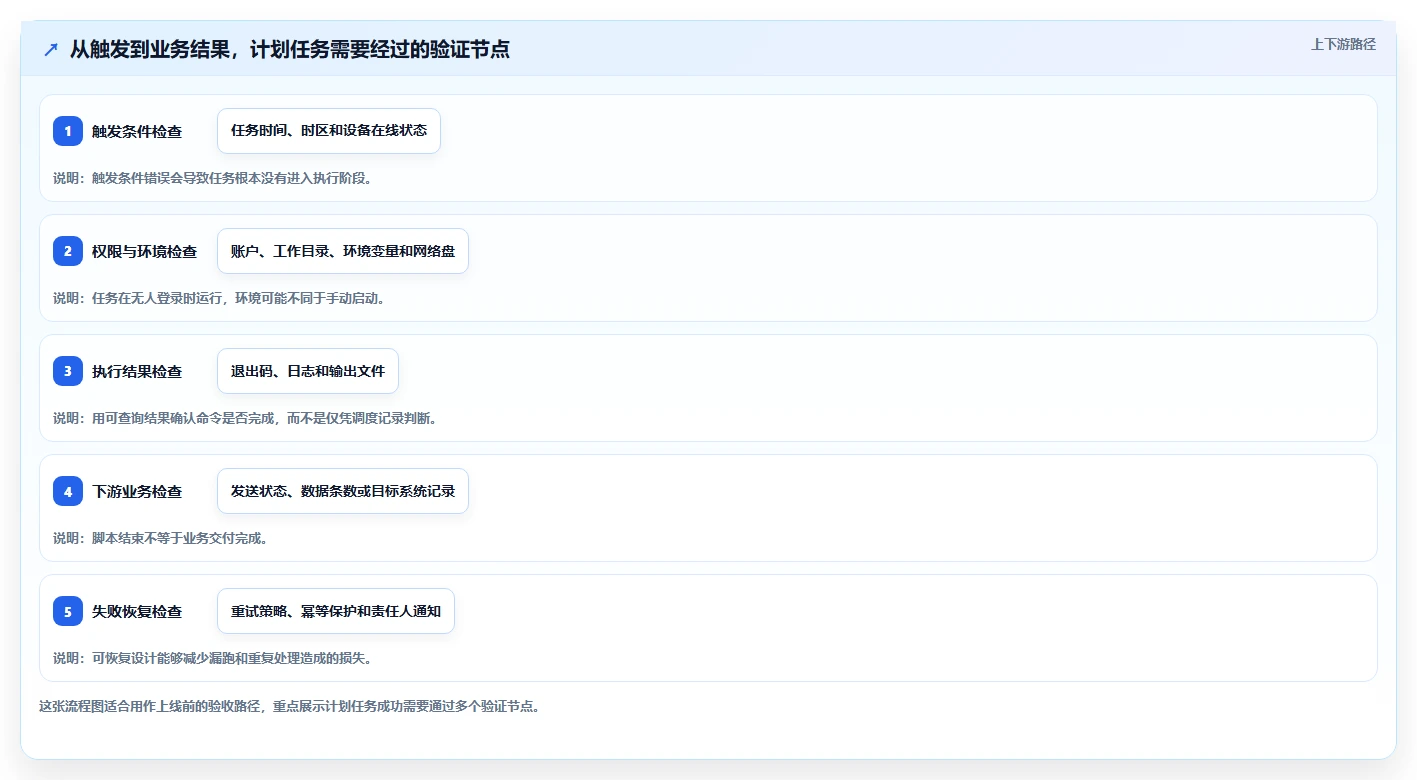Click the 退出码、日志和输出文件 chip
The image size is (1417, 780).
point(308,371)
